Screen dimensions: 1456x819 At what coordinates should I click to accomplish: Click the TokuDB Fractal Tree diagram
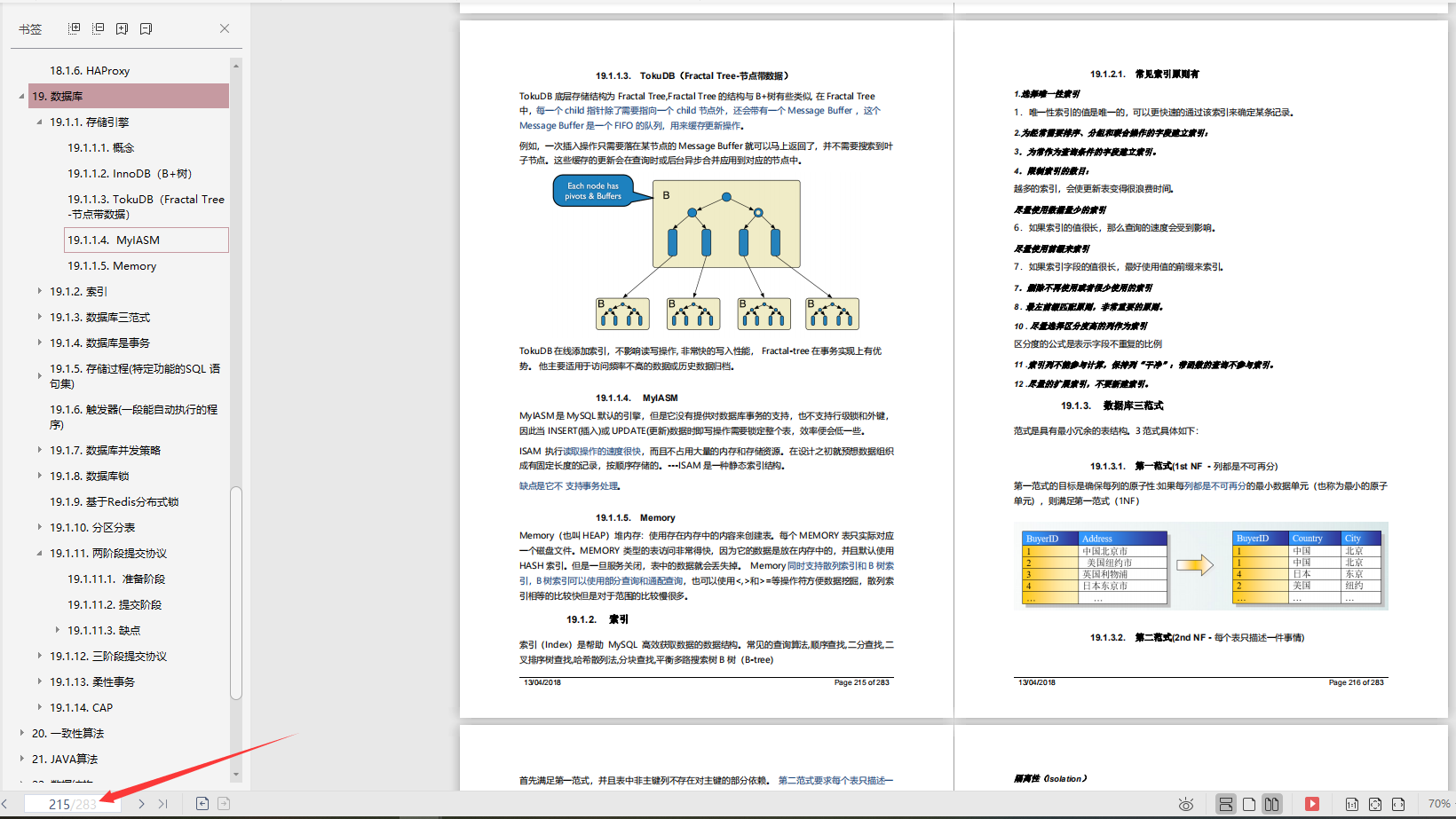click(x=706, y=252)
